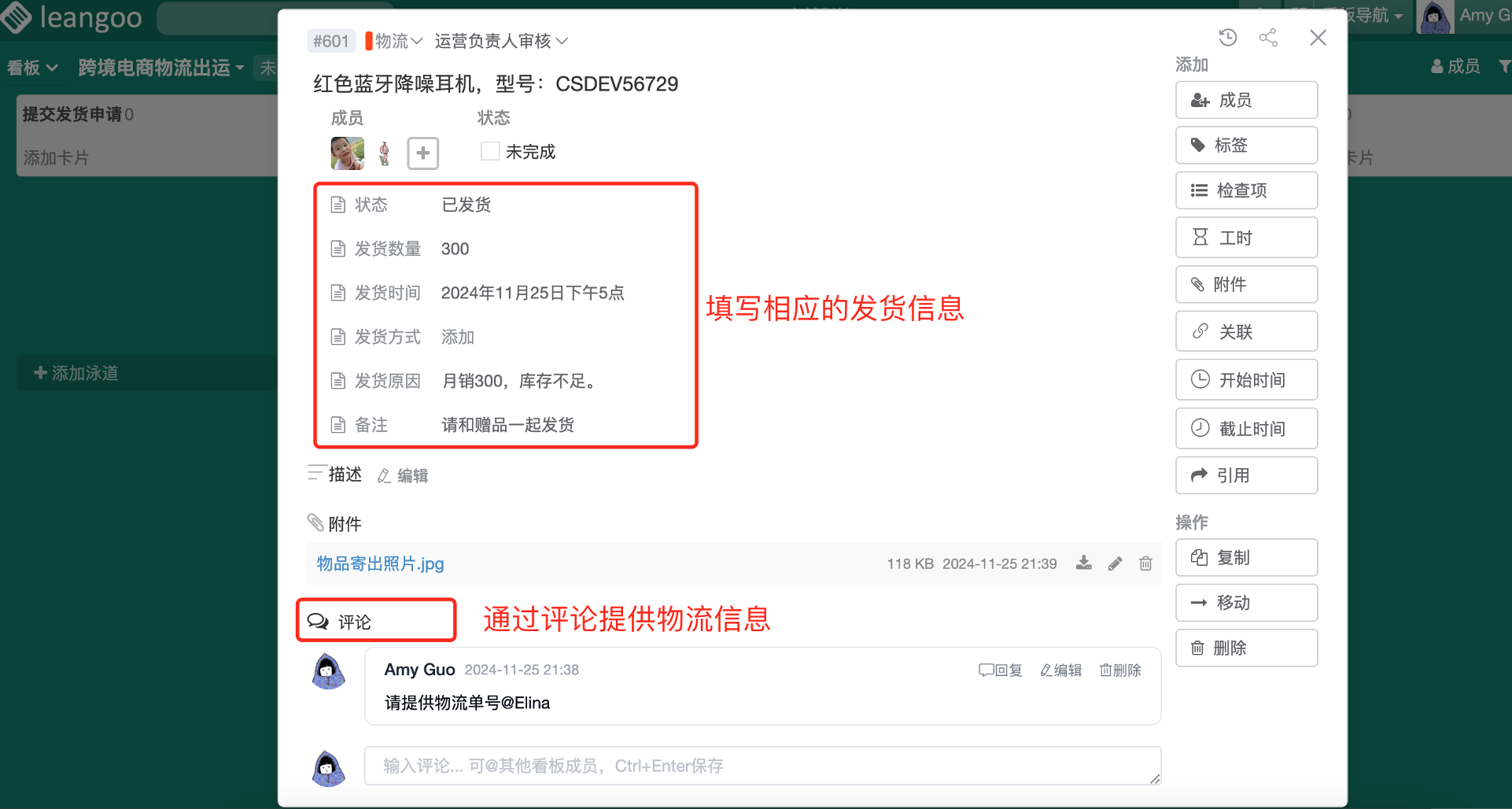Open the 运营负责人审核 list dropdown
Image resolution: width=1512 pixels, height=809 pixels.
point(500,41)
